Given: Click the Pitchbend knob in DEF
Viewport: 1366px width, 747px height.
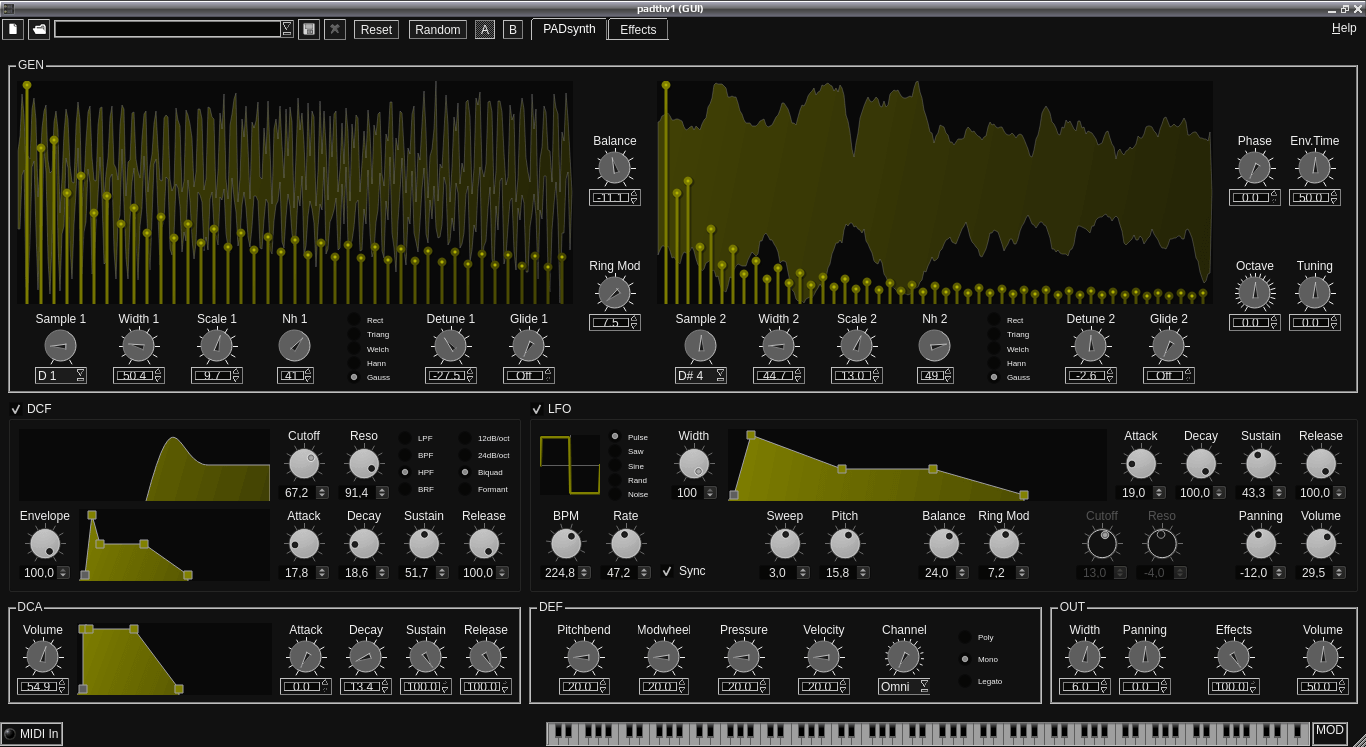Looking at the screenshot, I should [x=584, y=657].
